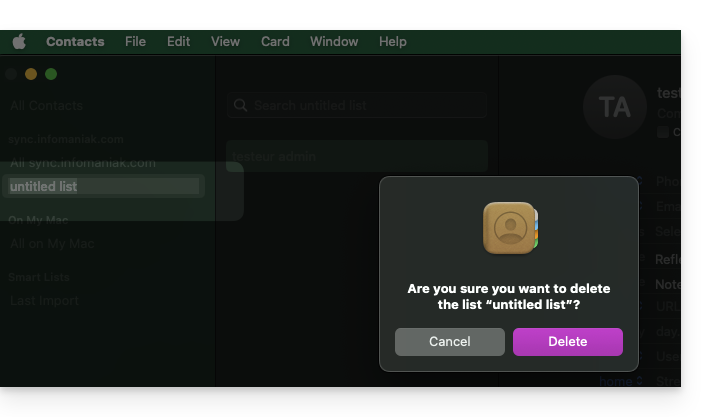This screenshot has width=711, height=417.
Task: Open the Help menu
Action: 392,42
